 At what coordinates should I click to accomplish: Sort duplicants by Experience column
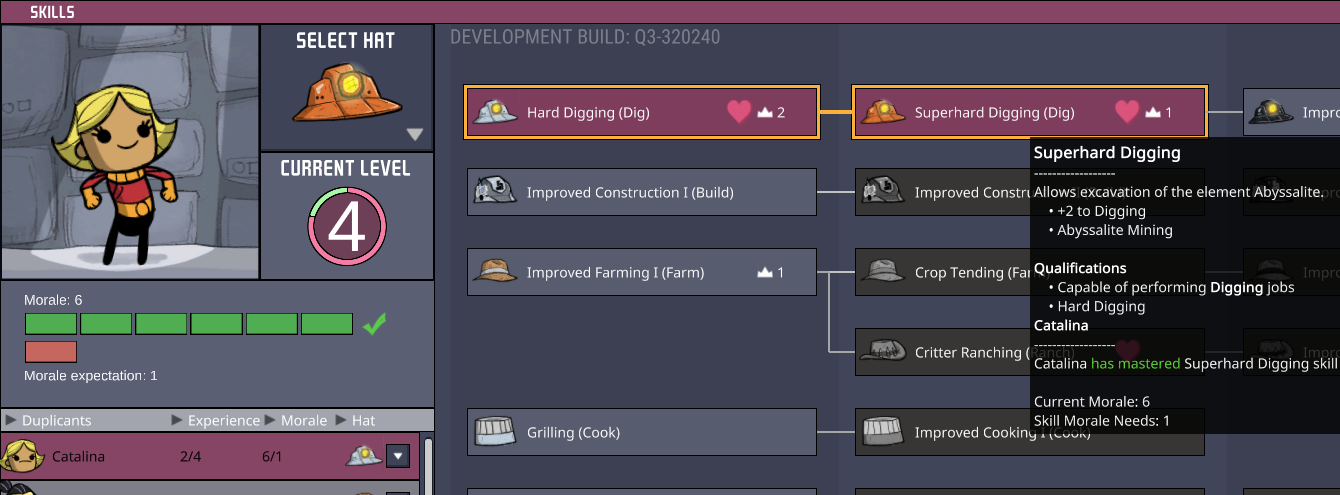223,420
